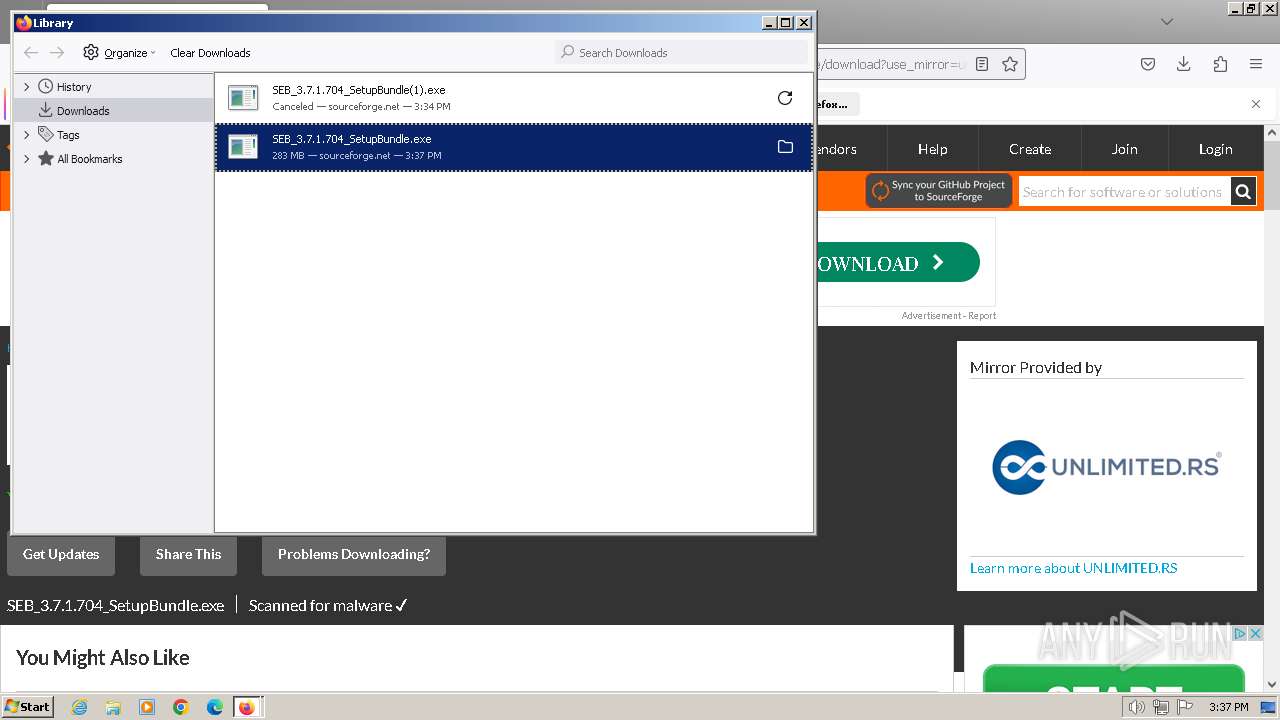This screenshot has width=1280, height=720.
Task: Expand All Bookmarks tree item
Action: point(27,159)
